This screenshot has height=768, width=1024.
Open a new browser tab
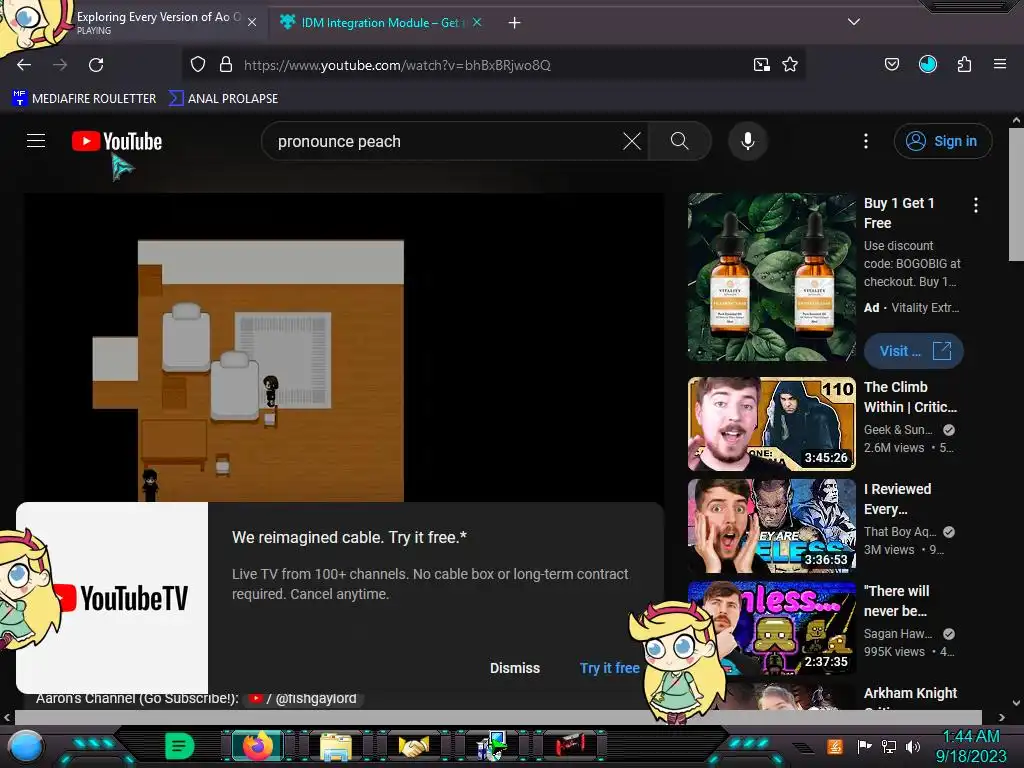click(515, 23)
